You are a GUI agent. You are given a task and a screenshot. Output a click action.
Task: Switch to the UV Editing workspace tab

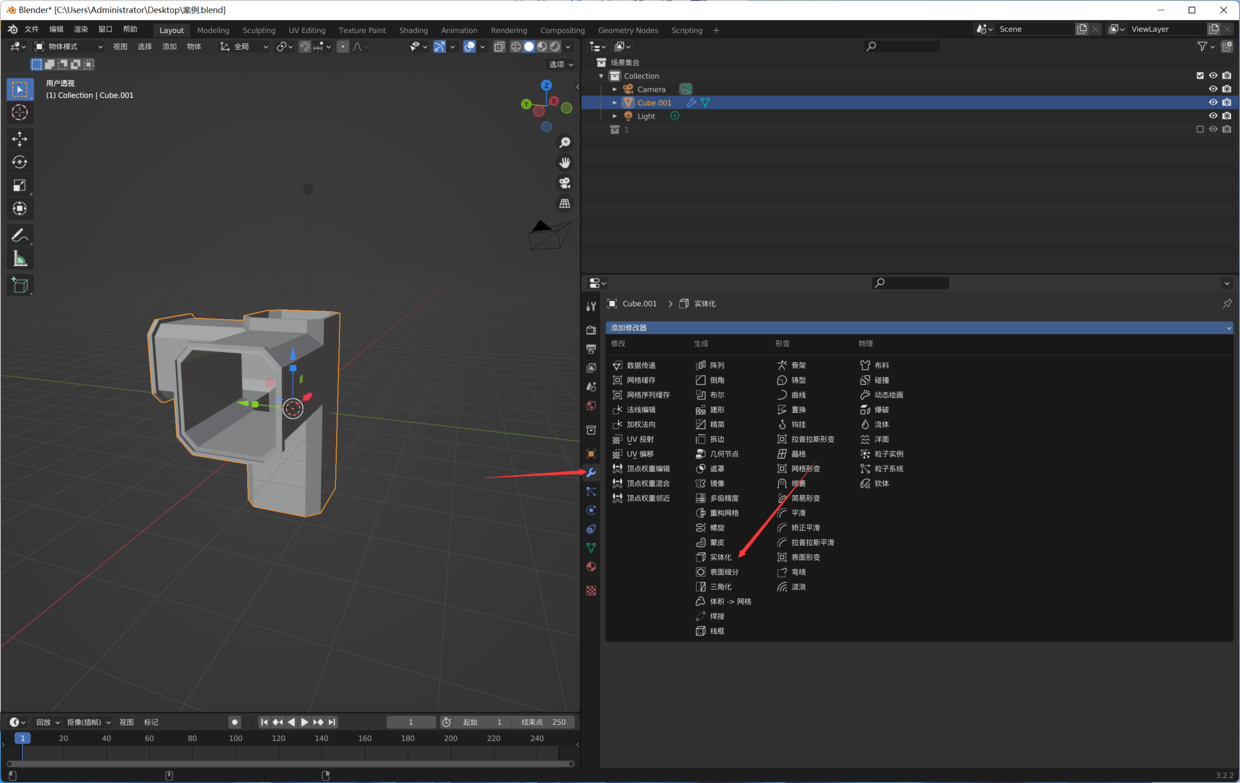[x=307, y=30]
